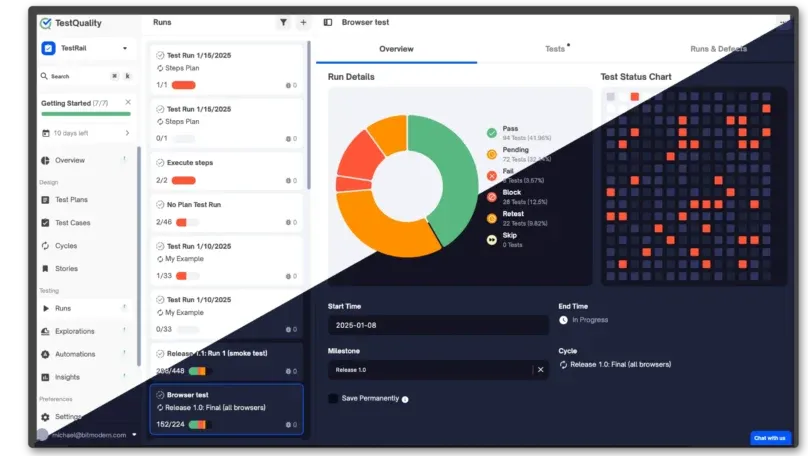The height and width of the screenshot is (456, 808).
Task: Switch to the Tests tab
Action: click(x=555, y=49)
